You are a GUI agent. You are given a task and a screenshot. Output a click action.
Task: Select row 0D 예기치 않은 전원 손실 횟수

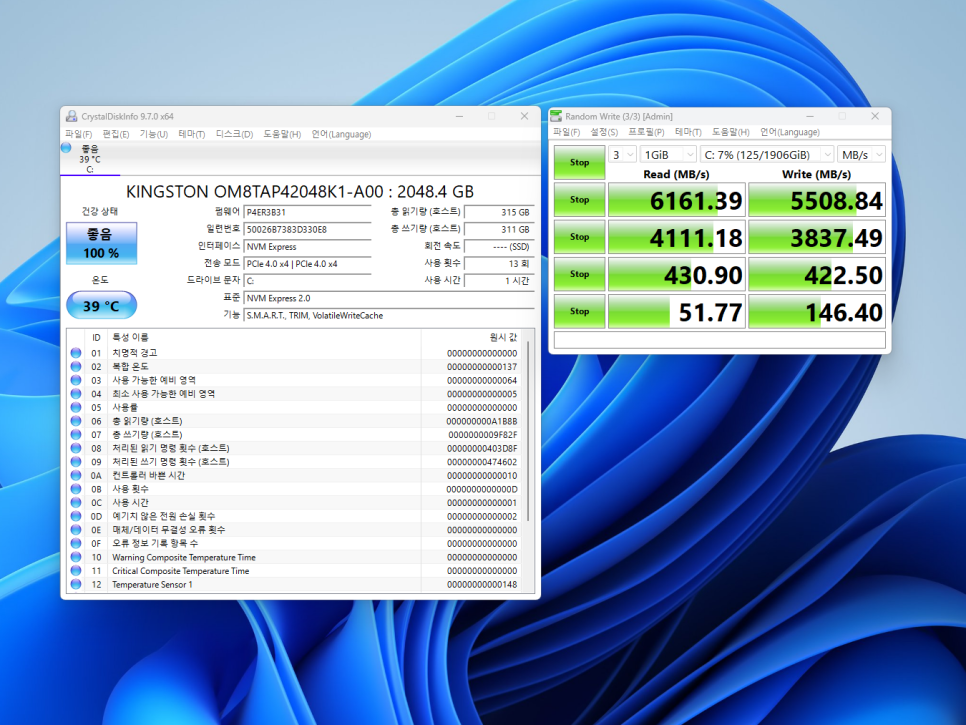pos(295,516)
